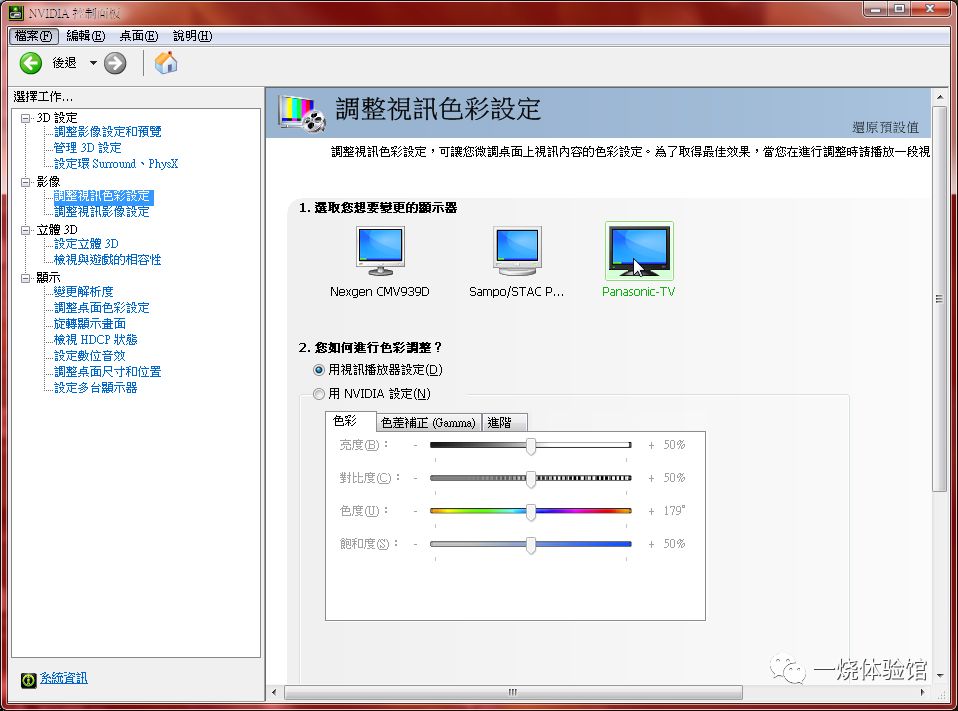Click the vertical scrollbar down arrow
Screen dimensions: 958x711
pyautogui.click(x=940, y=676)
